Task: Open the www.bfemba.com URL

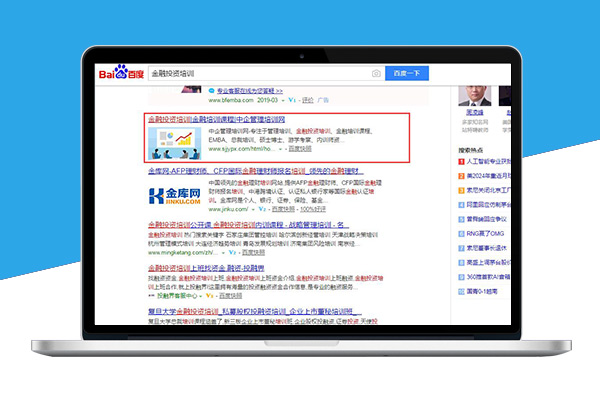Action: point(231,100)
